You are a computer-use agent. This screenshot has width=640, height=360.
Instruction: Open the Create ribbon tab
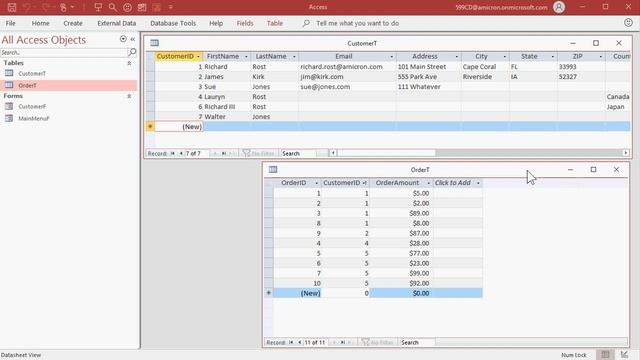73,23
